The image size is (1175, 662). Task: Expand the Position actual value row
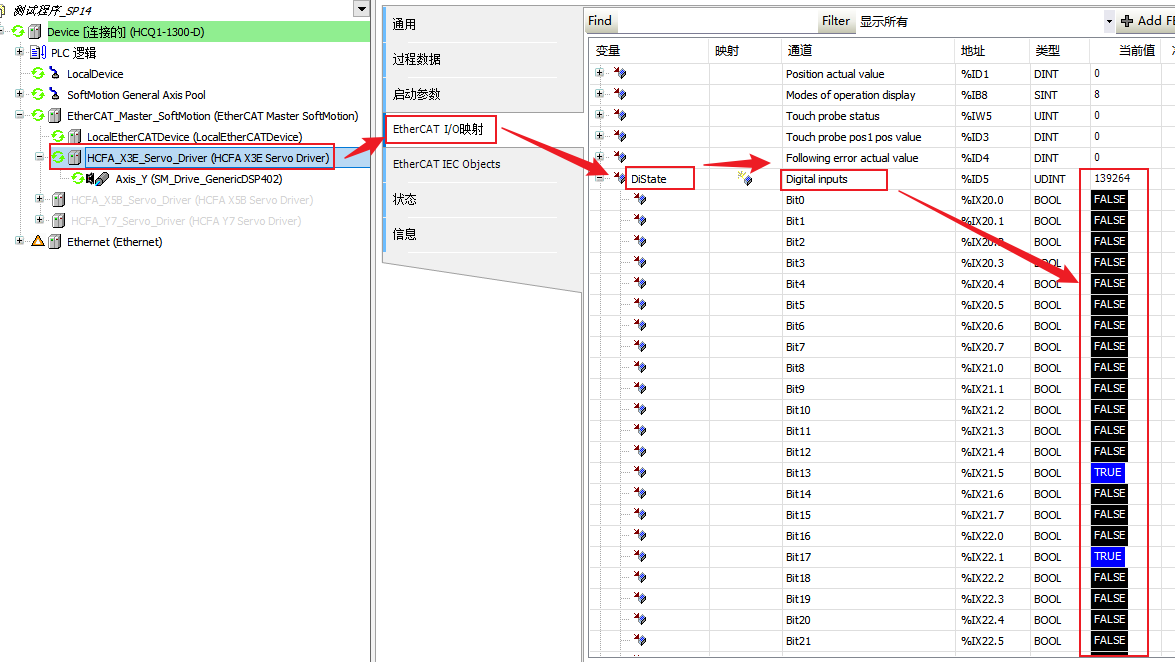(600, 74)
